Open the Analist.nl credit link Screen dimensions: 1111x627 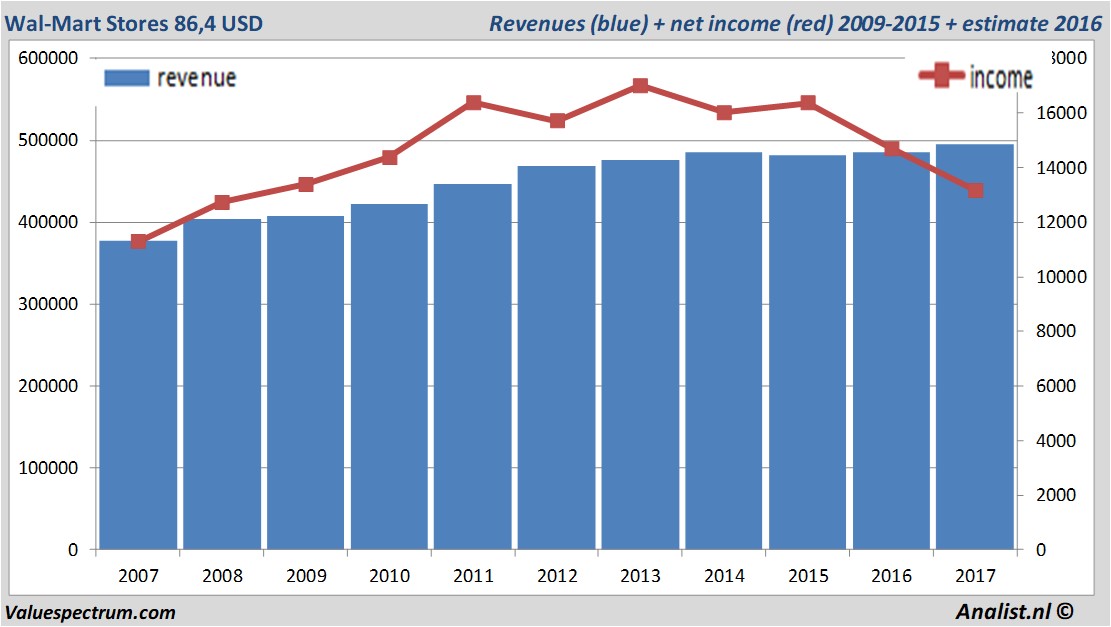coord(1014,611)
